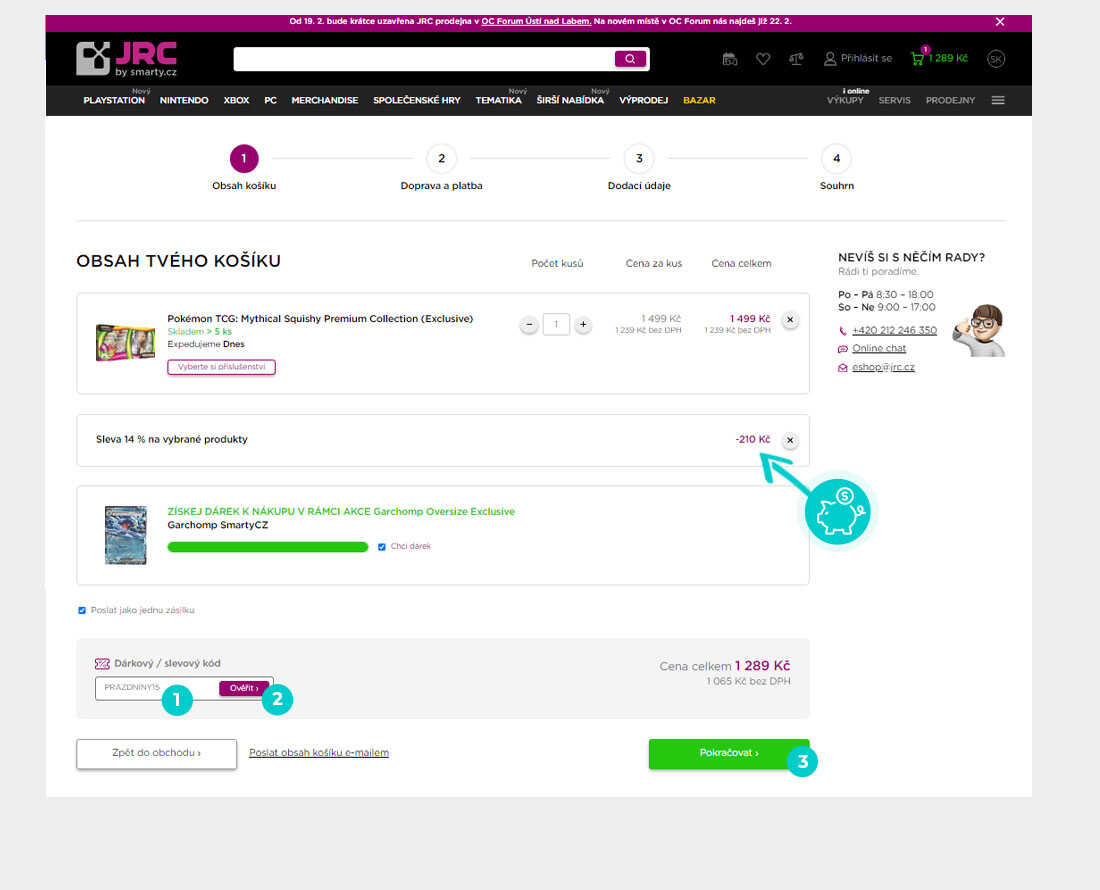Toggle the Chci dárek checkbox
1100x890 pixels.
382,547
